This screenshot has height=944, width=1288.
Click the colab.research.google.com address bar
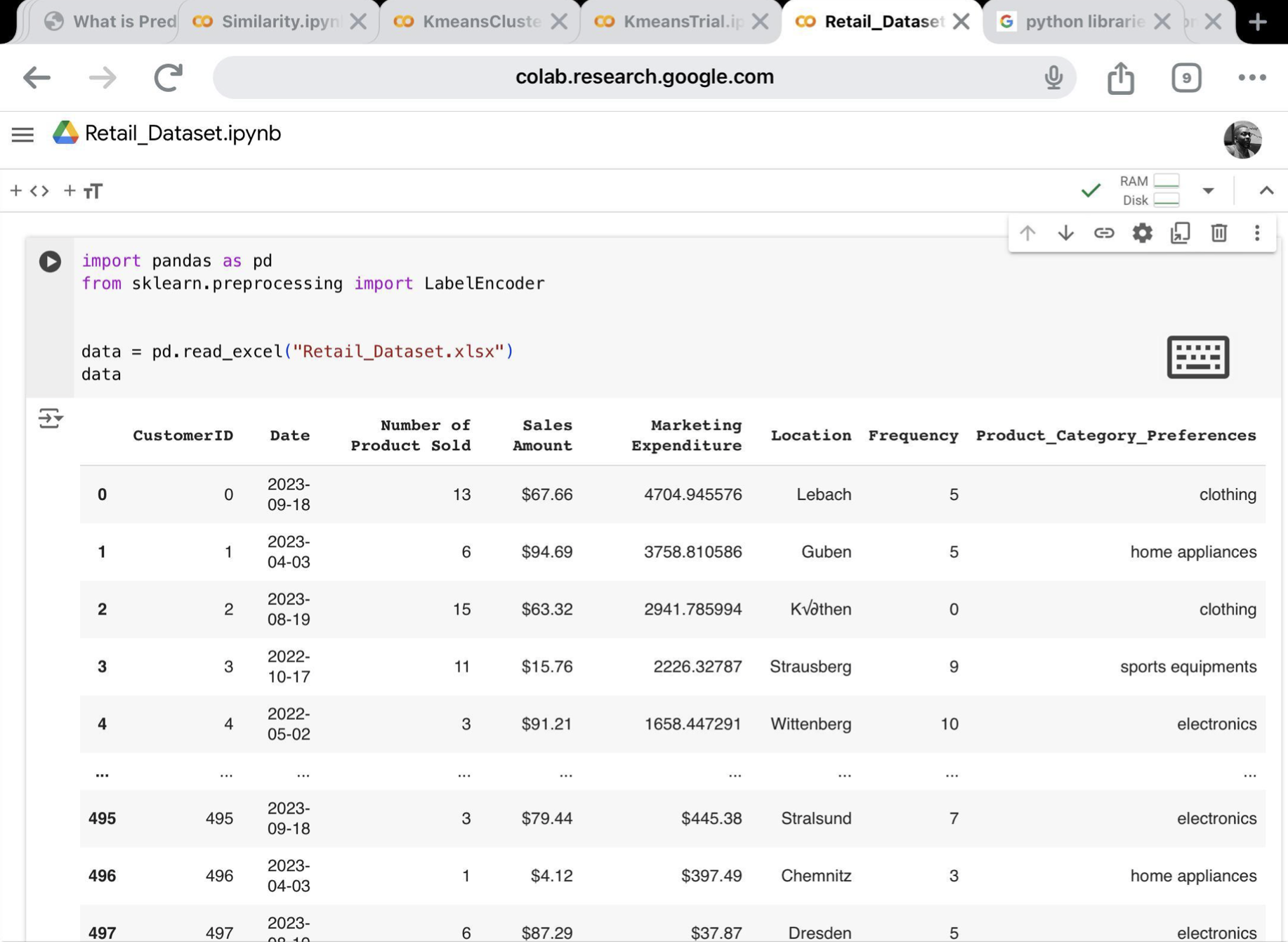[x=643, y=77]
